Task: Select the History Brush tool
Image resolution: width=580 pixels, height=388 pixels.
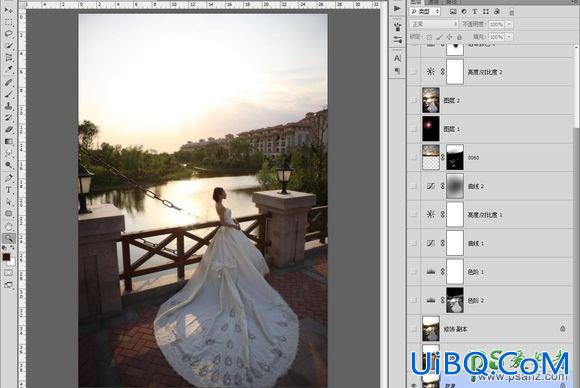Action: [8, 118]
